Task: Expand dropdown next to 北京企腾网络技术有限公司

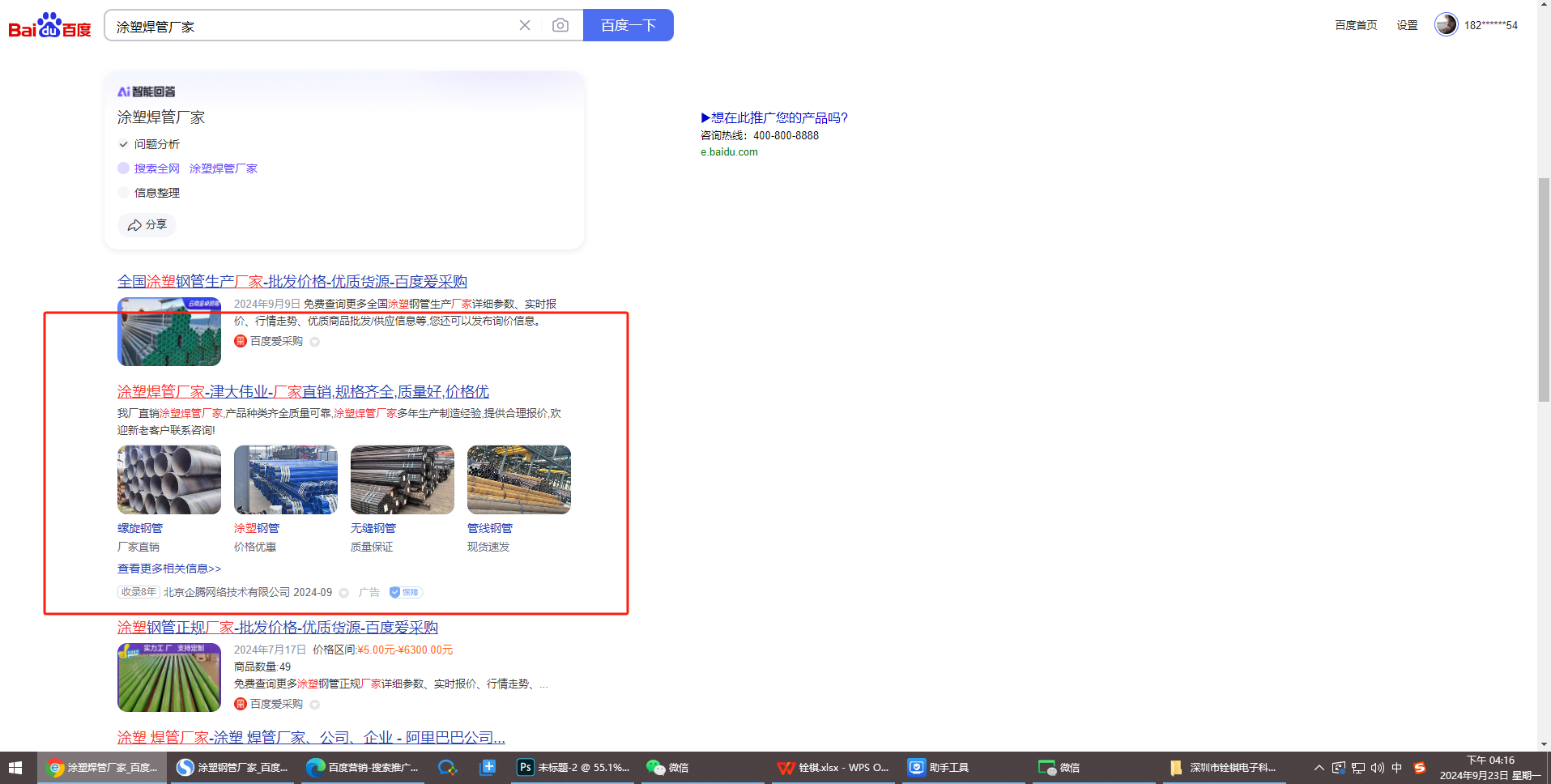Action: coord(344,593)
